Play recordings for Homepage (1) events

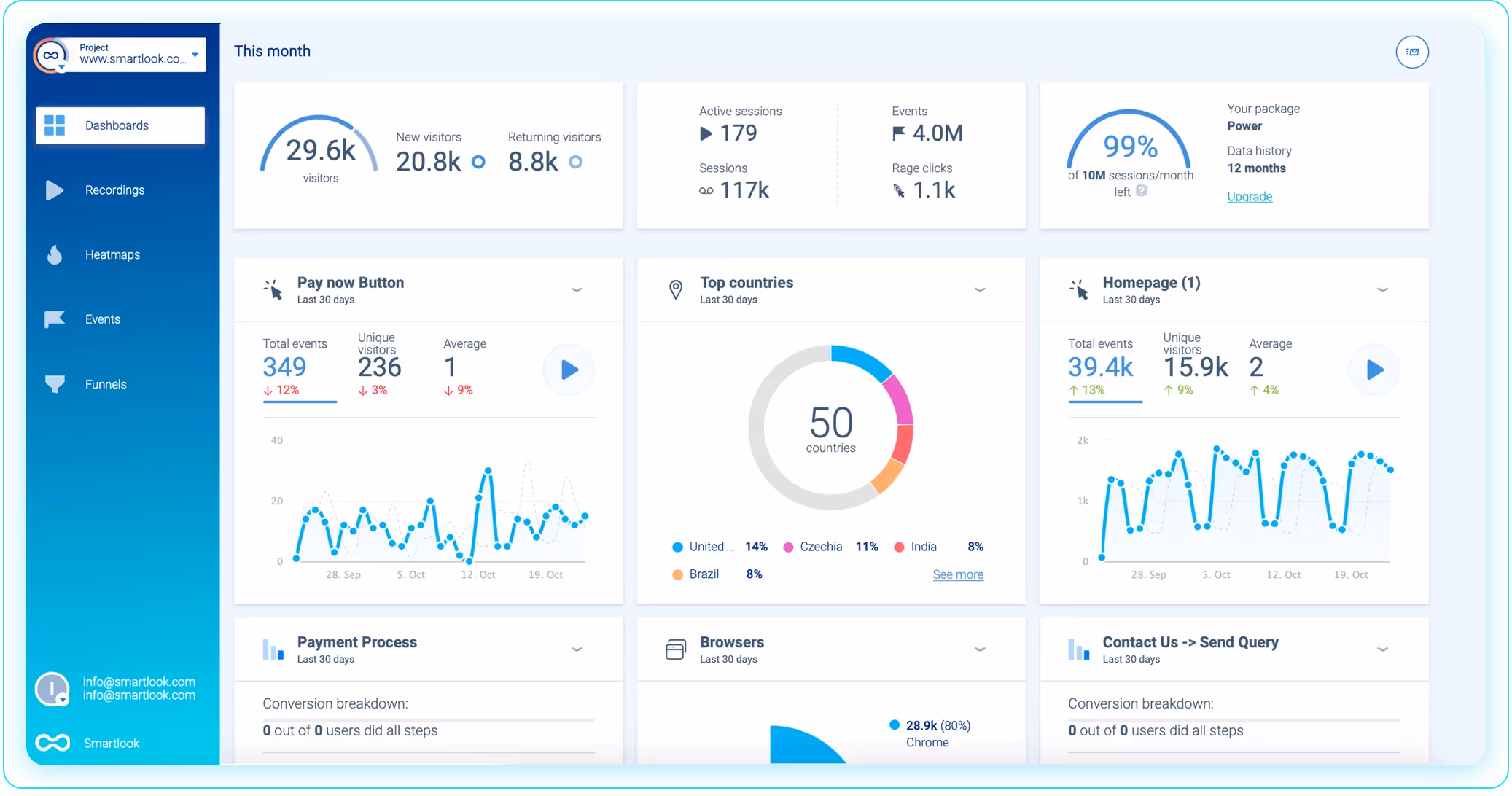tap(1374, 370)
